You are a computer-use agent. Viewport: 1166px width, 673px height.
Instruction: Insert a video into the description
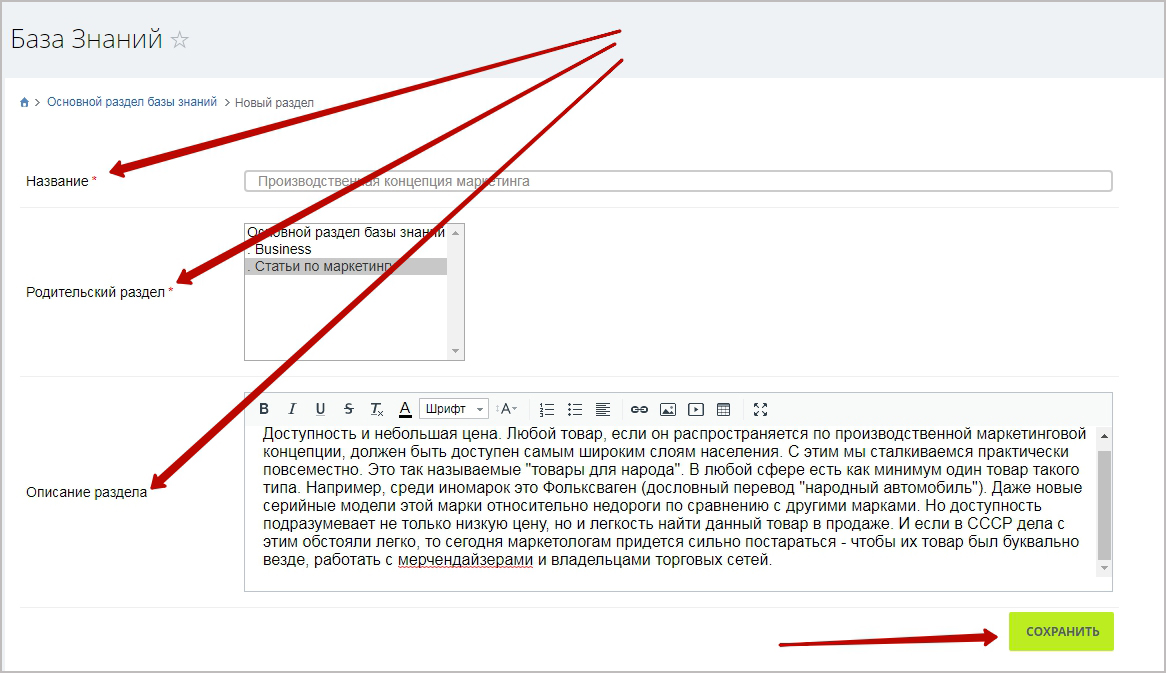pyautogui.click(x=696, y=409)
